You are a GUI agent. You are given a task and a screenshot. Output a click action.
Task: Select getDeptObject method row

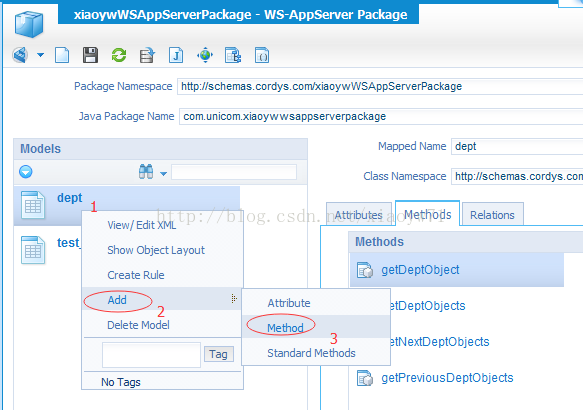(x=457, y=270)
